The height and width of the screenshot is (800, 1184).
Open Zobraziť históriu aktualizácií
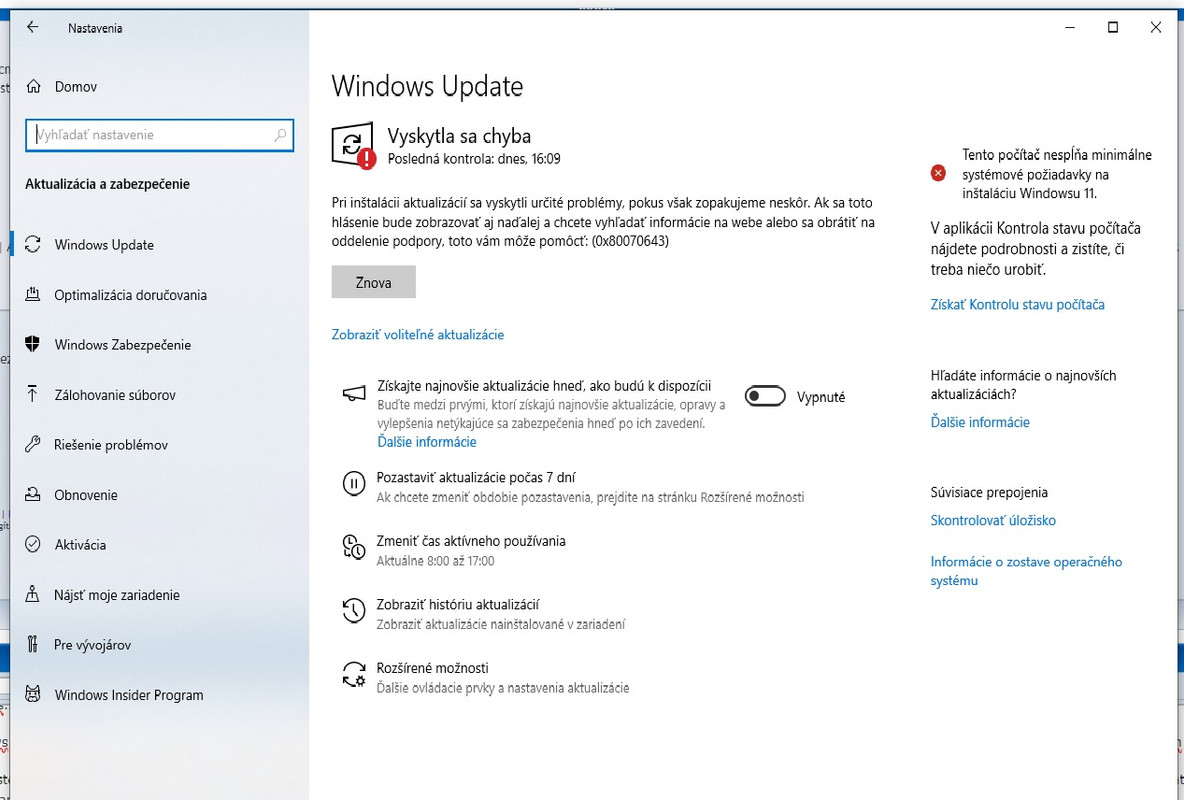pyautogui.click(x=458, y=604)
